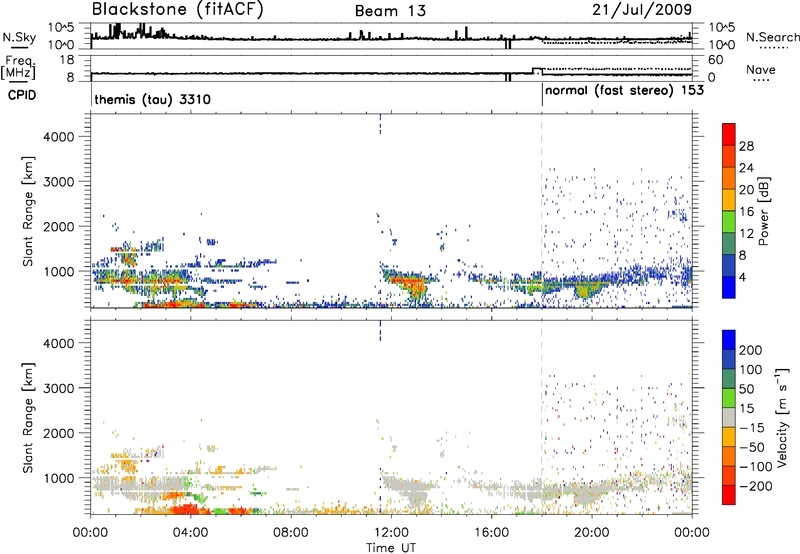The image size is (800, 554).
Task: Click the date "21/Jul/2009"
Action: click(x=642, y=10)
